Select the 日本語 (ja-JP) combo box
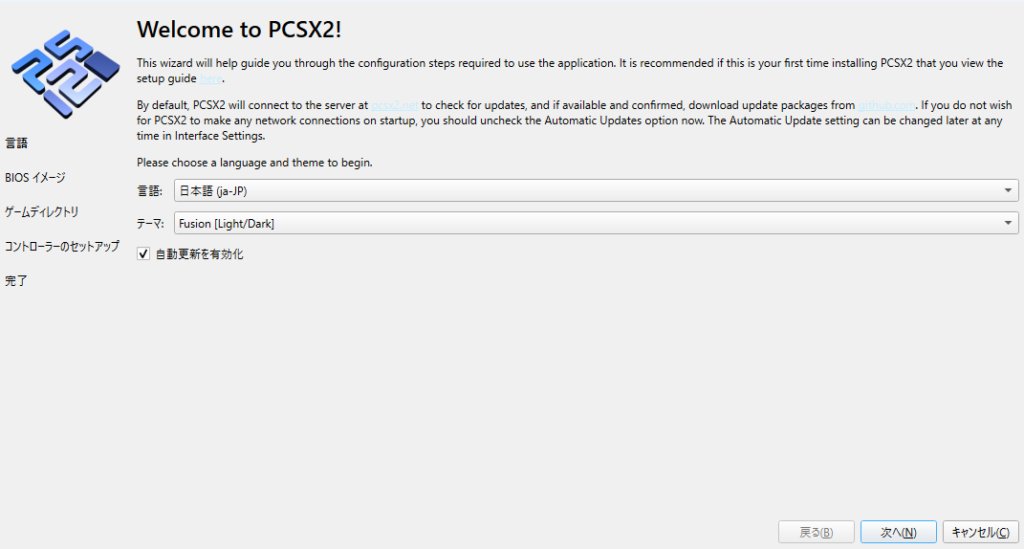The width and height of the screenshot is (1024, 549). tap(596, 191)
